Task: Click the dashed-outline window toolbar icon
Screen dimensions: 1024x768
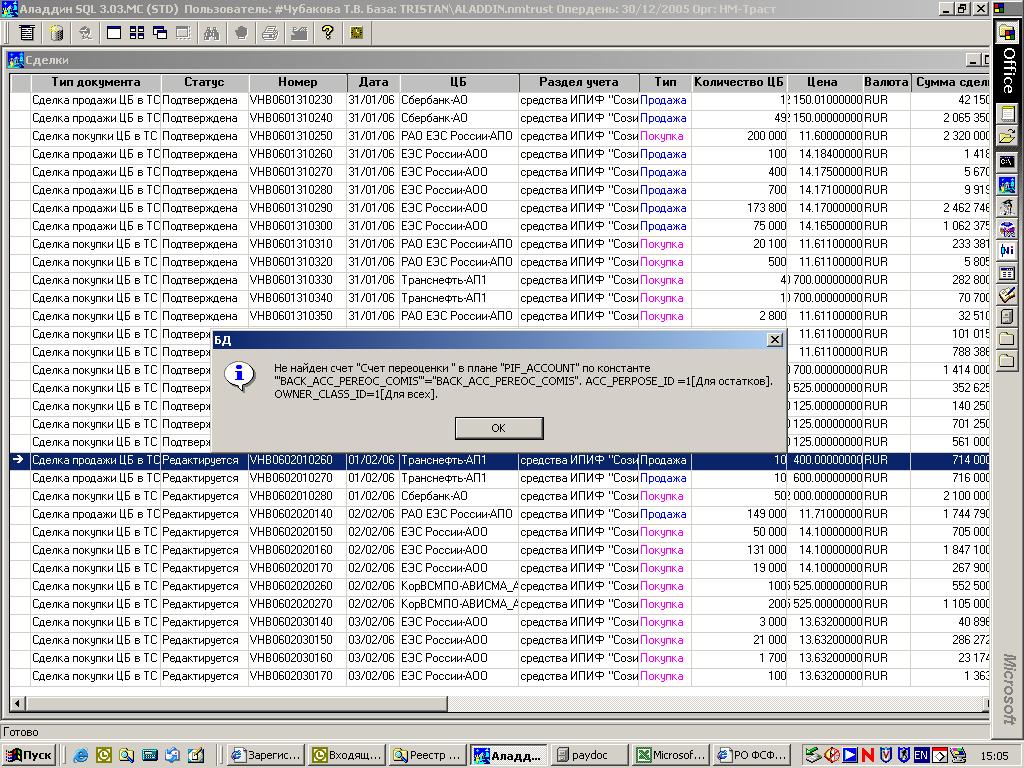Action: pyautogui.click(x=183, y=33)
